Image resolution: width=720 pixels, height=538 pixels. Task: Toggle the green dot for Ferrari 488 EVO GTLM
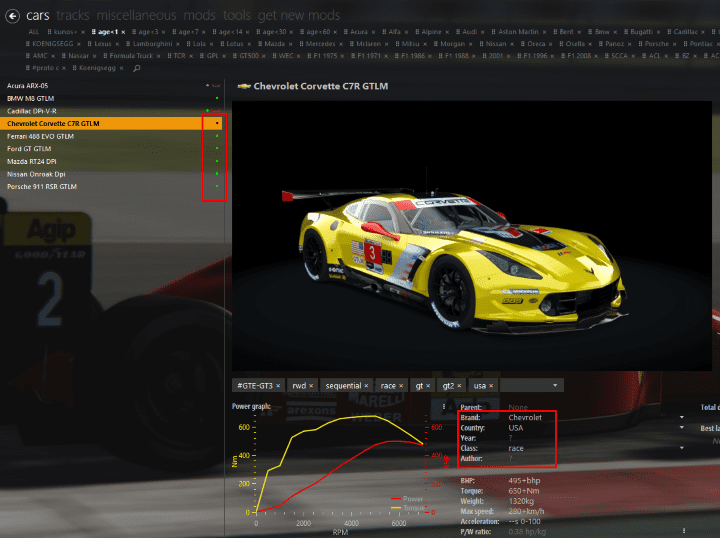pos(217,136)
